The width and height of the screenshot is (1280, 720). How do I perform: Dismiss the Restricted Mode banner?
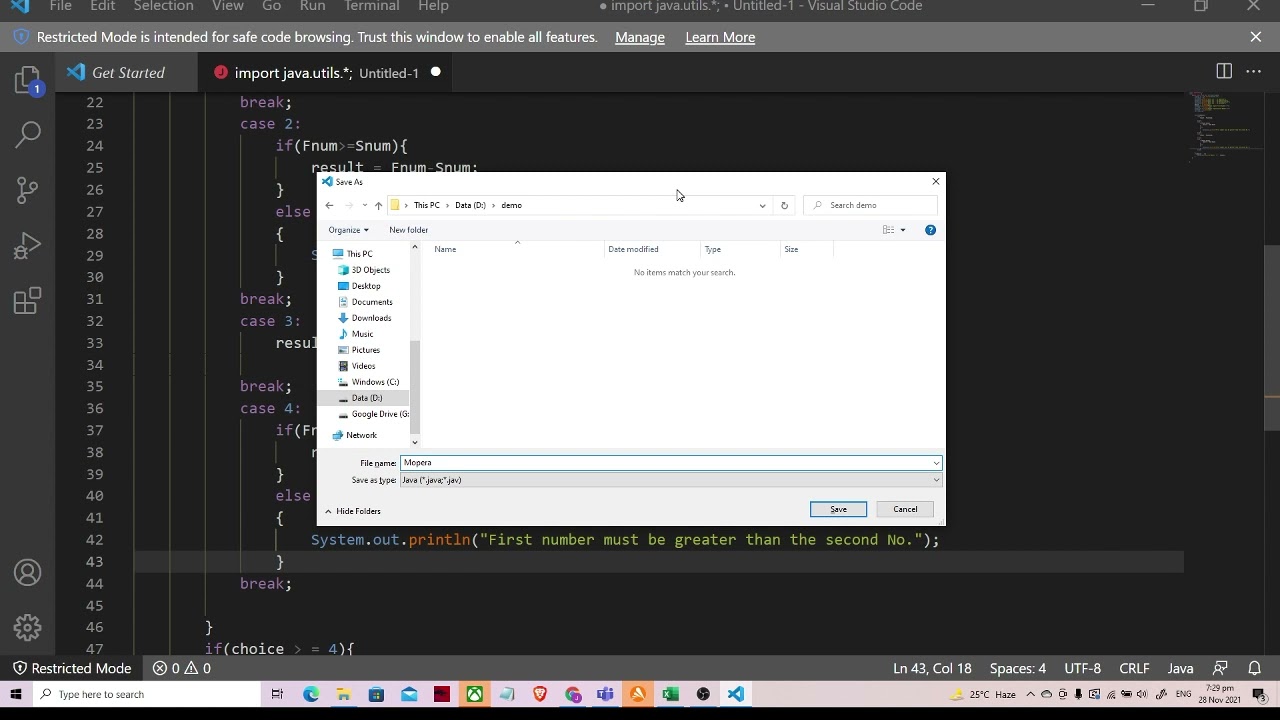[1256, 37]
